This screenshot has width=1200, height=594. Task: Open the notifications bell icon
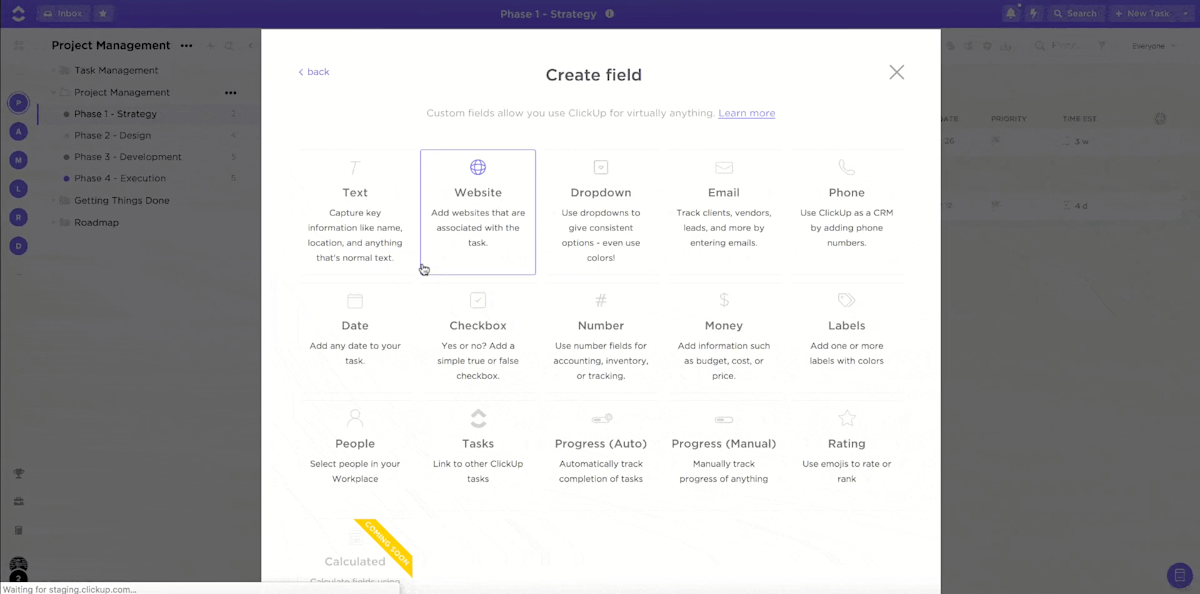click(x=1010, y=13)
